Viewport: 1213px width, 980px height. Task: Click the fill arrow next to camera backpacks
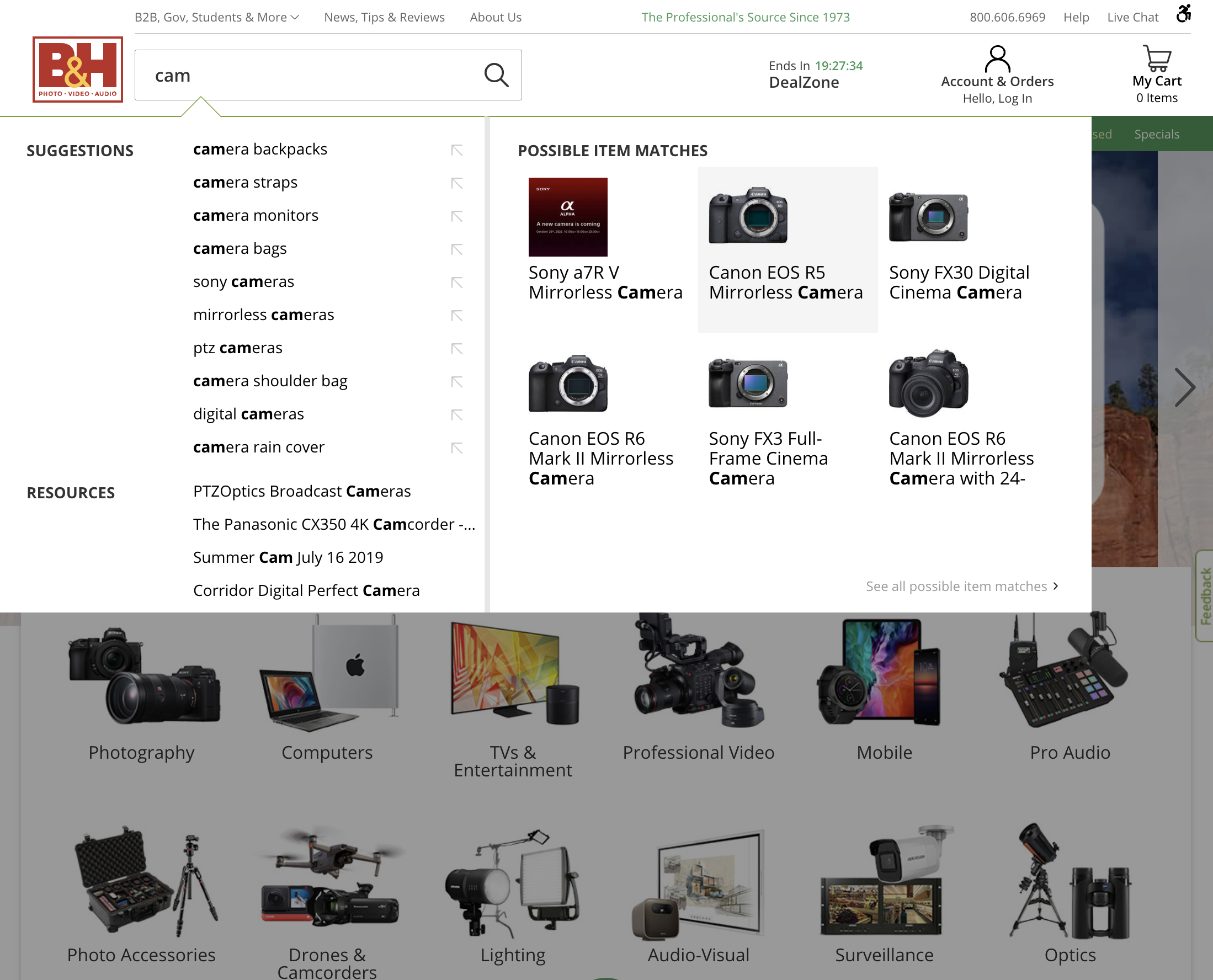point(457,150)
